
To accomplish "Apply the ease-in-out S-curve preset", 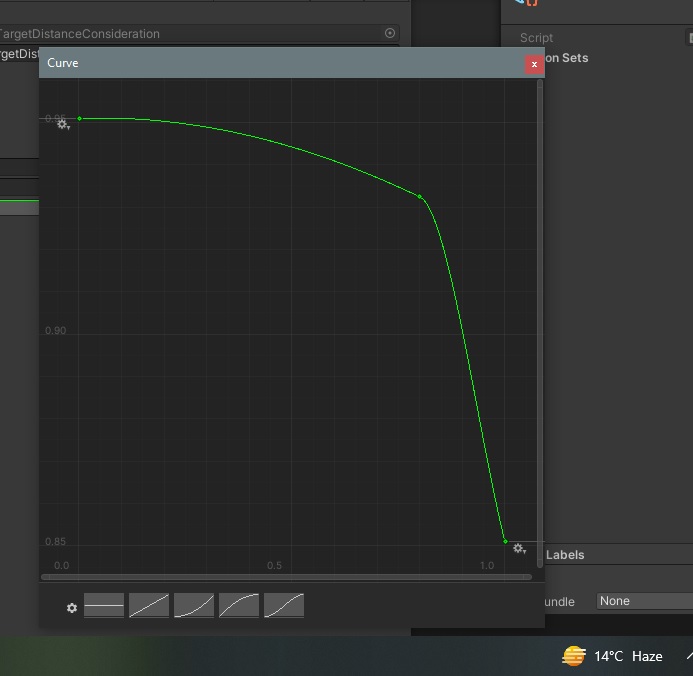I will click(284, 605).
